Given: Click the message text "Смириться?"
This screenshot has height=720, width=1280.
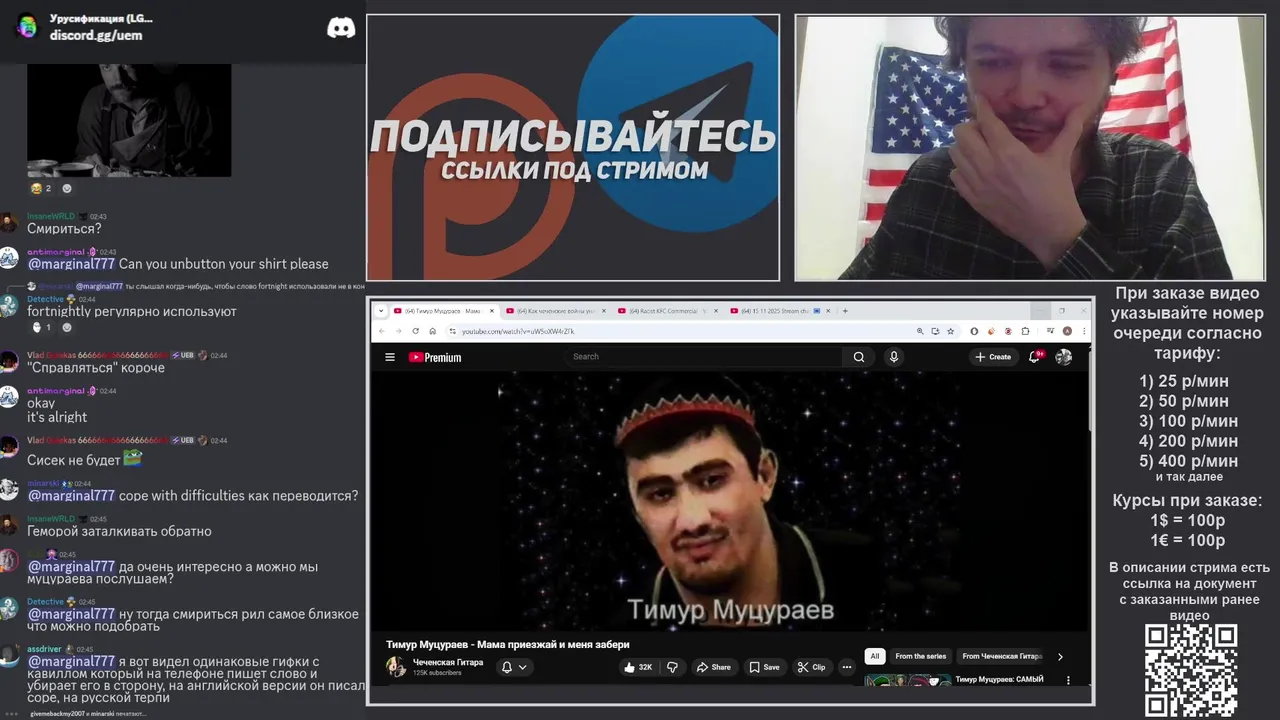Looking at the screenshot, I should coord(64,229).
